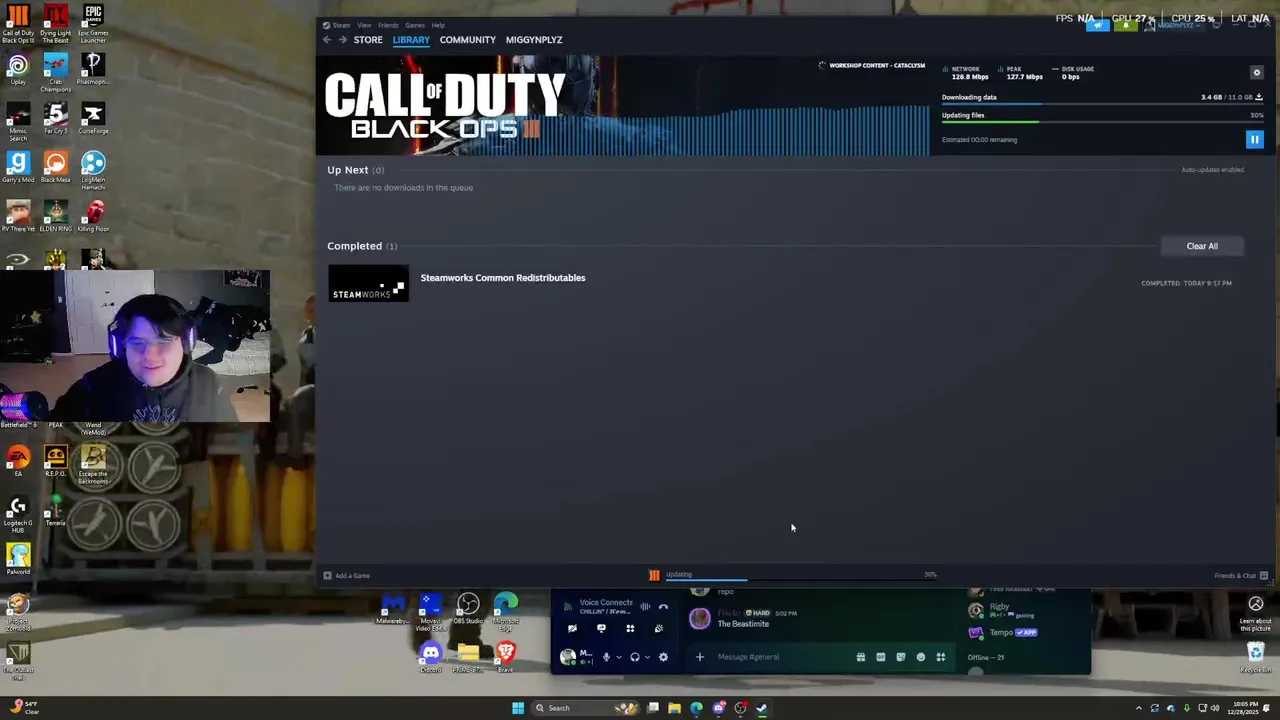1280x720 pixels.
Task: Open the Help menu in Steam
Action: 438,25
